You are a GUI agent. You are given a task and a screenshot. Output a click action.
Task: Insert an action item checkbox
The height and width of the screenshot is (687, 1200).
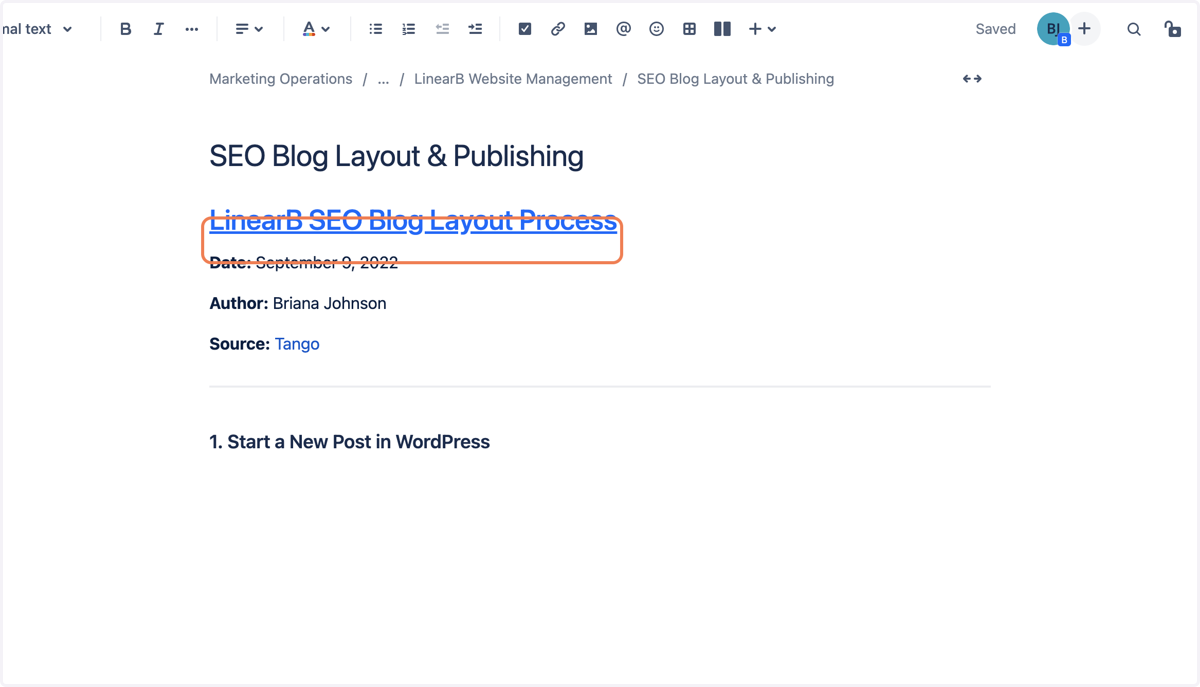coord(525,29)
